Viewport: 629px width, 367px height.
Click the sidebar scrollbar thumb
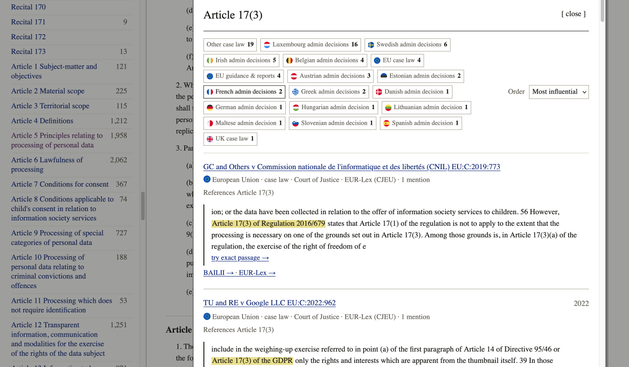click(142, 206)
